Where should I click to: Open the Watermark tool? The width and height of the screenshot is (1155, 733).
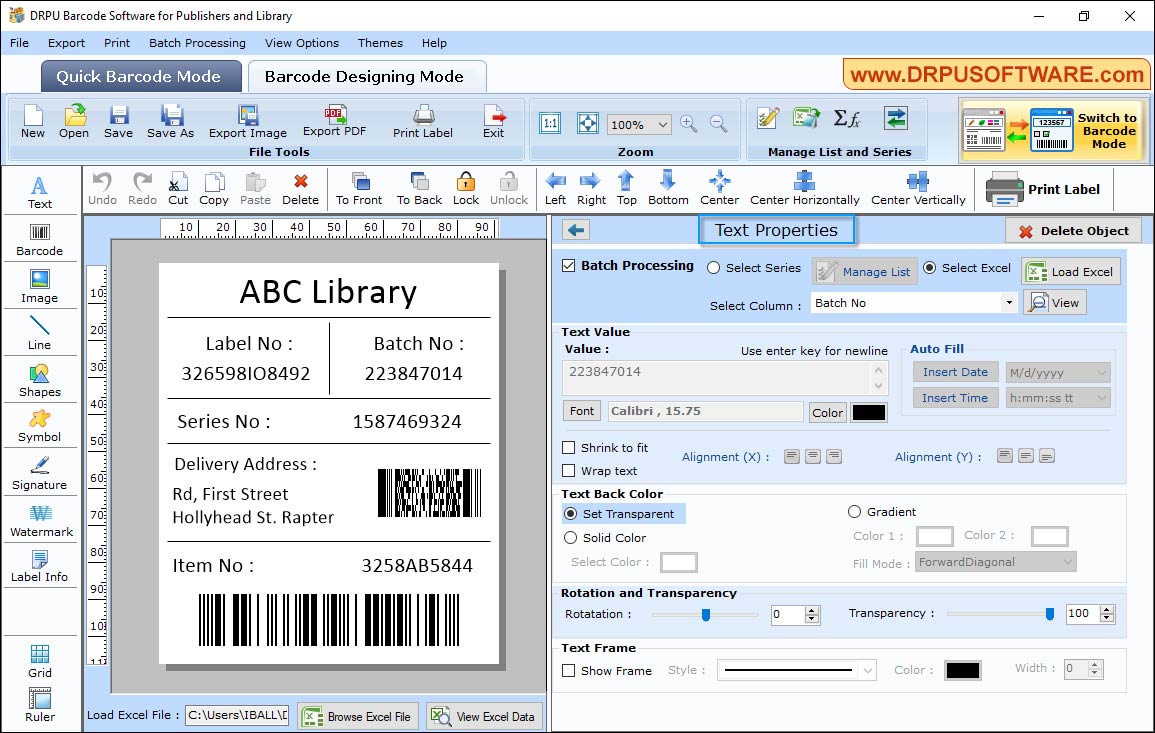[40, 520]
